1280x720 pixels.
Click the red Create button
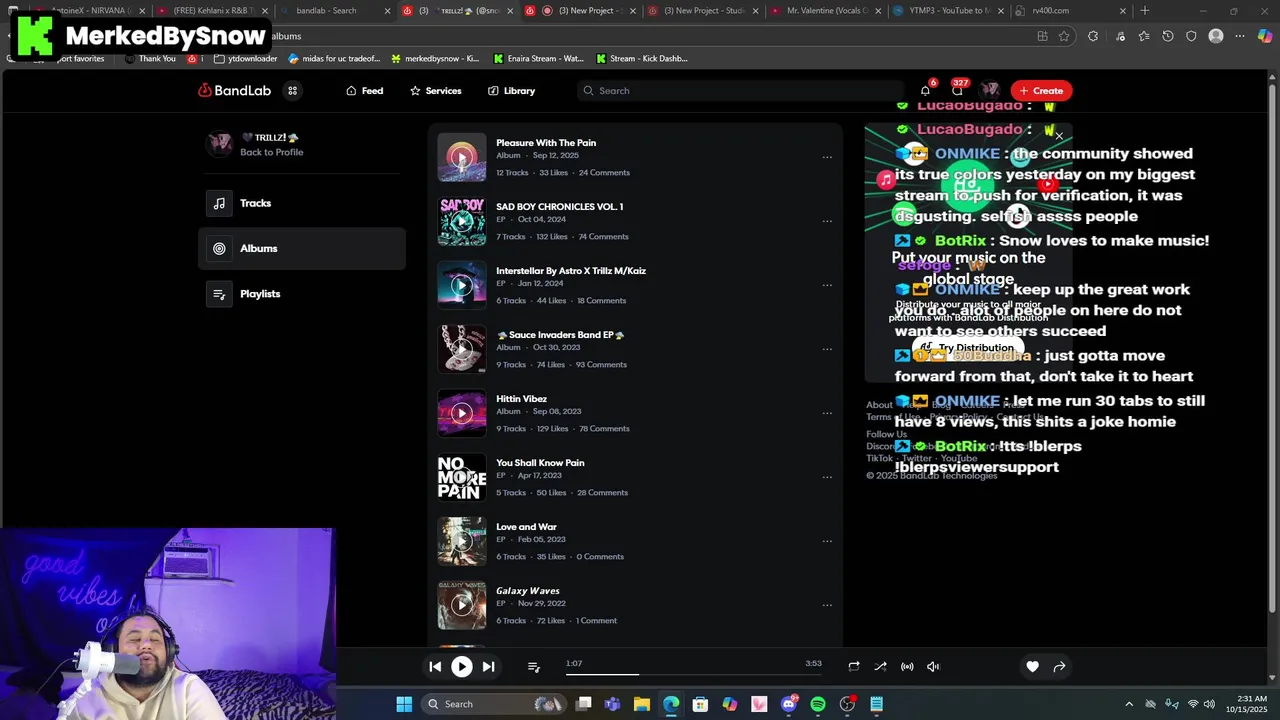pos(1041,91)
